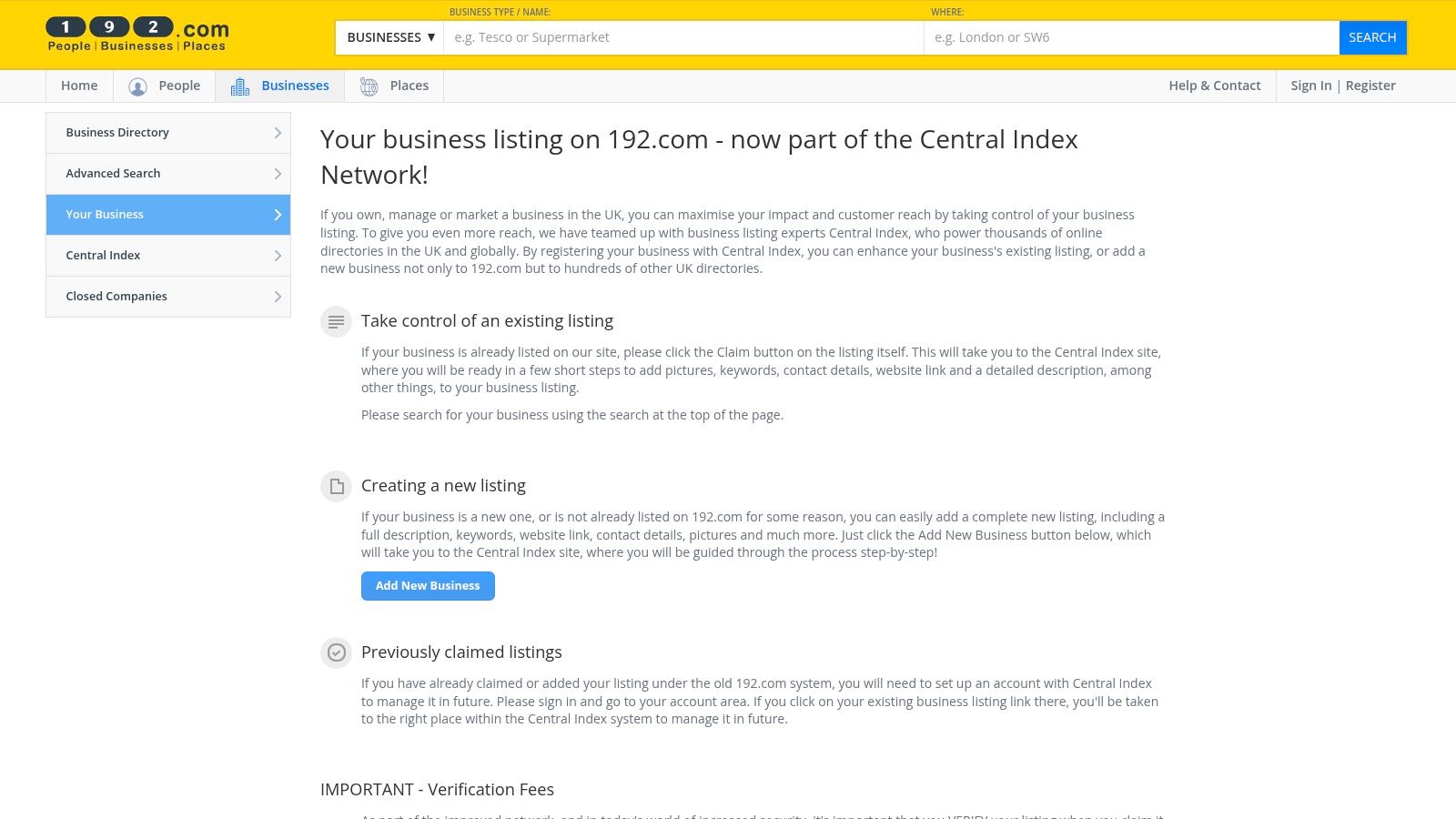Select the People navigation icon
The height and width of the screenshot is (819, 1456).
point(138,86)
